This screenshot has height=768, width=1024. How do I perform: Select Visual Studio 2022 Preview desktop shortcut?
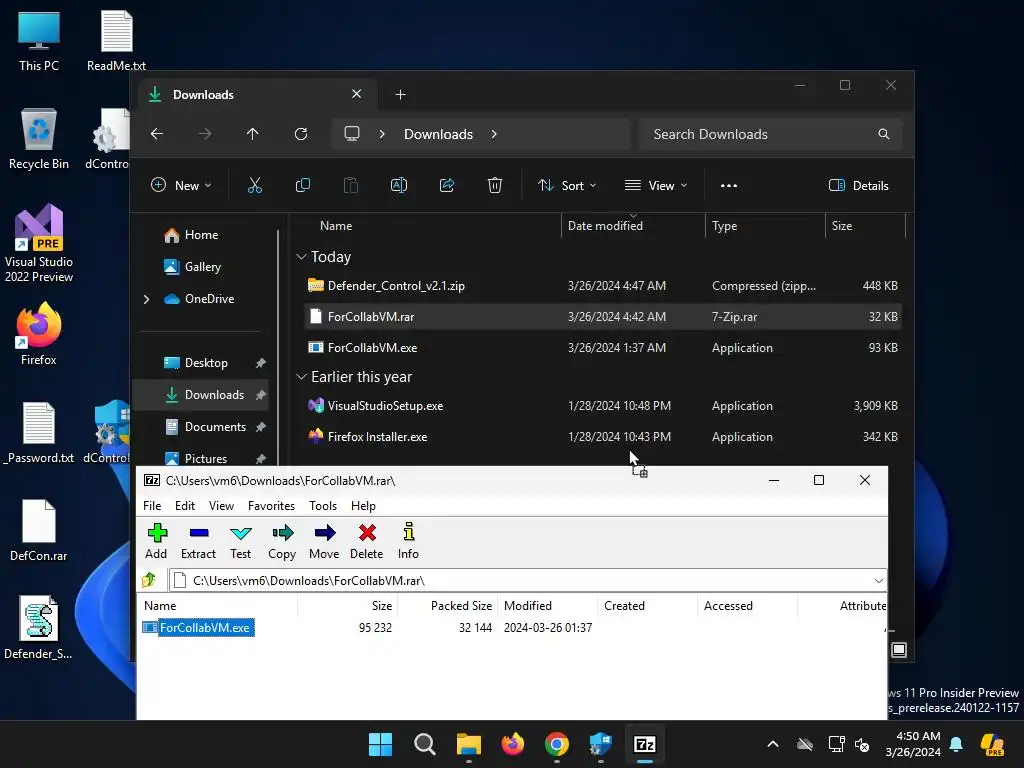coord(39,244)
